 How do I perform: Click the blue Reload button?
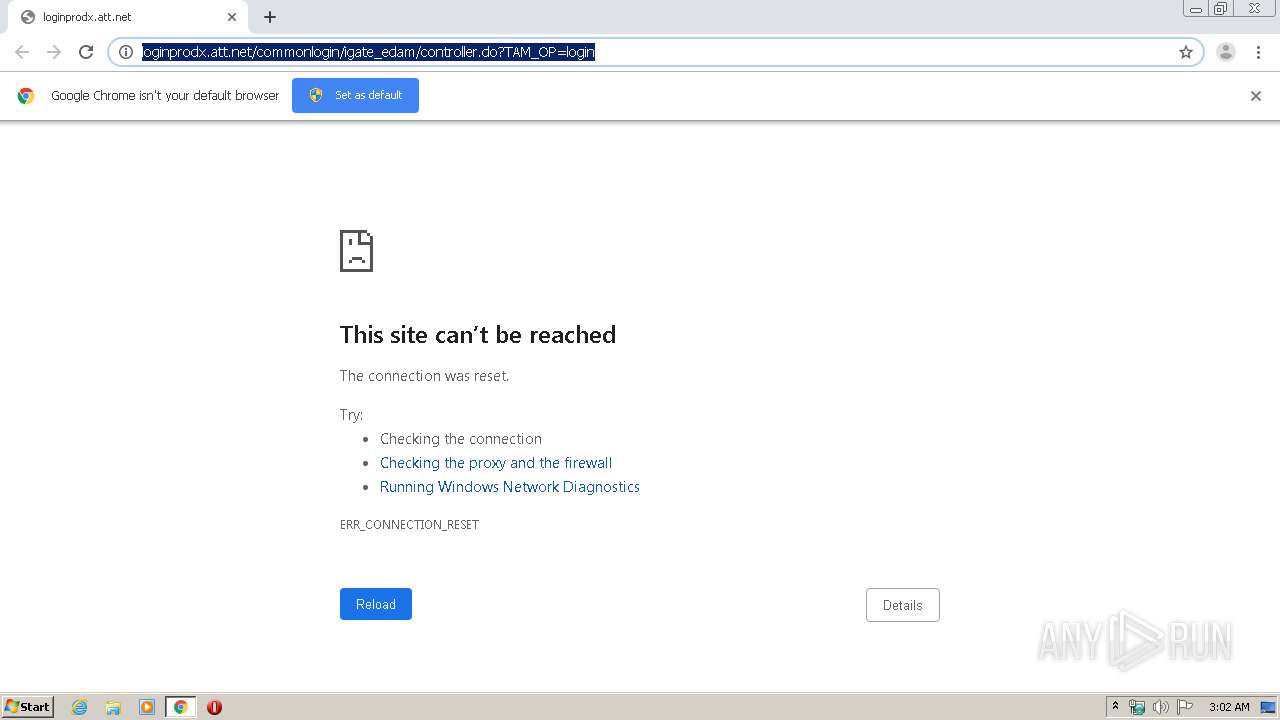pos(376,604)
